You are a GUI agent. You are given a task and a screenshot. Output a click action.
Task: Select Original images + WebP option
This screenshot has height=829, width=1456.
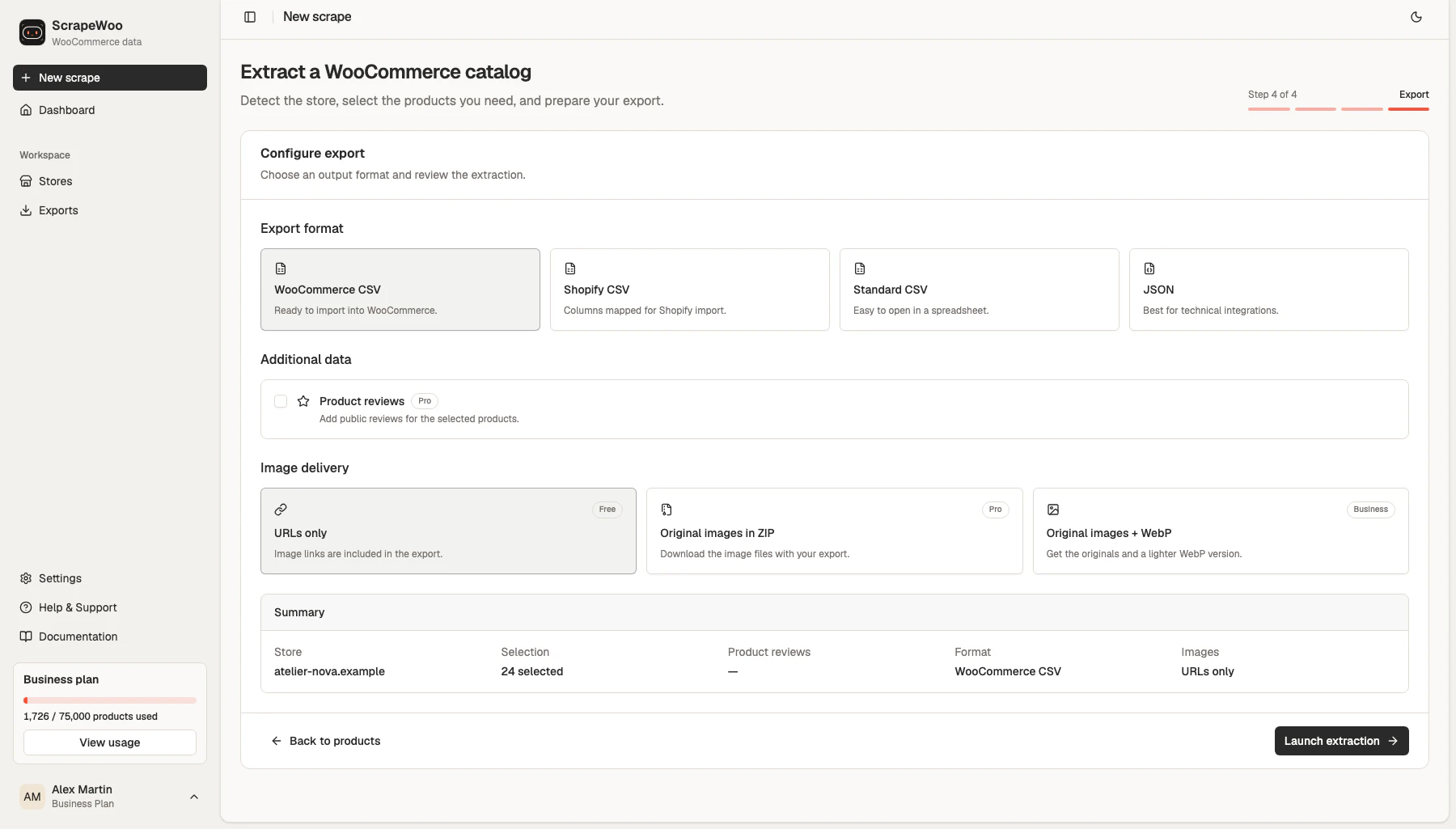pos(1221,531)
